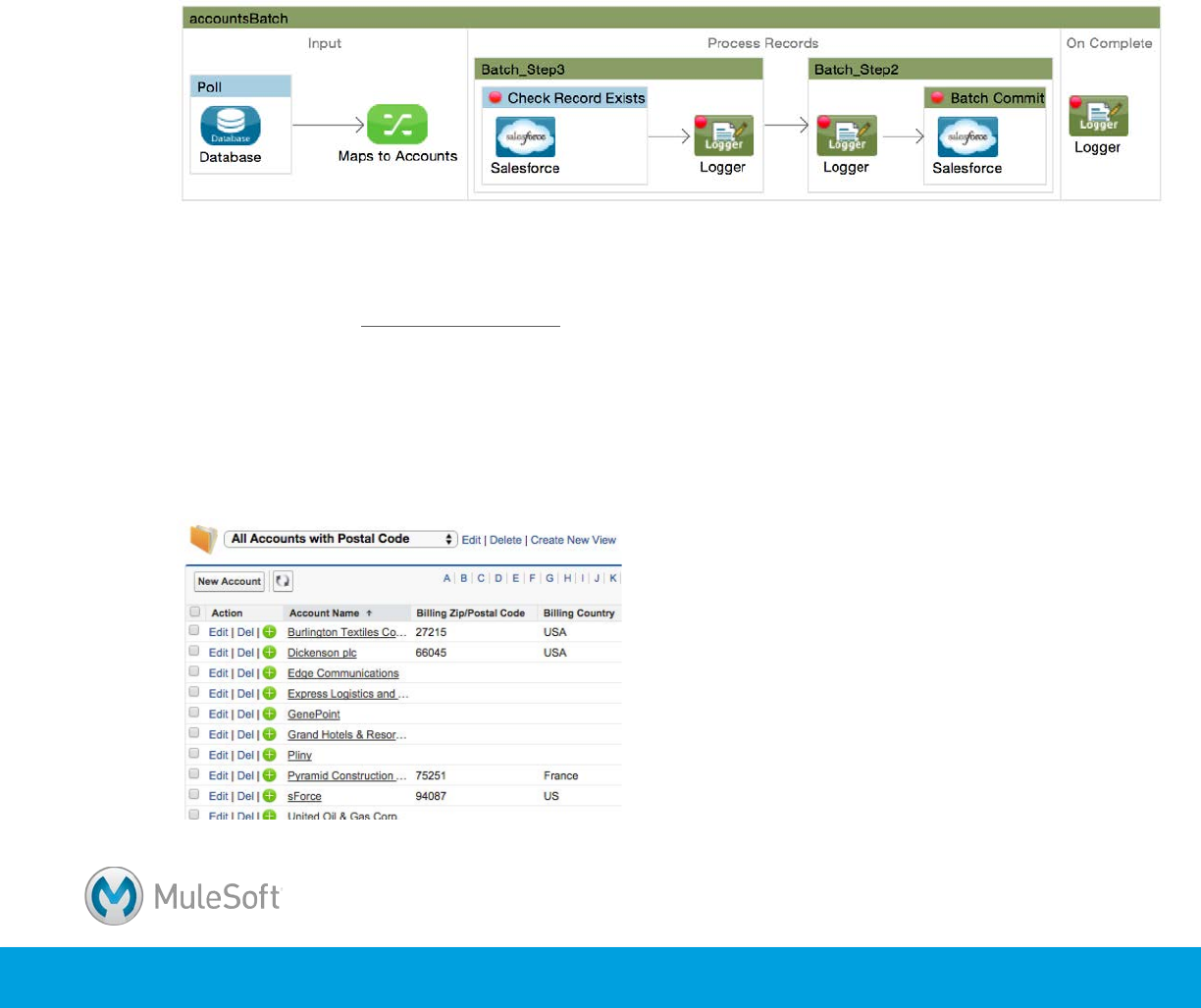The image size is (1201, 1008).
Task: Select the Batch_Step2 header
Action: click(x=930, y=70)
